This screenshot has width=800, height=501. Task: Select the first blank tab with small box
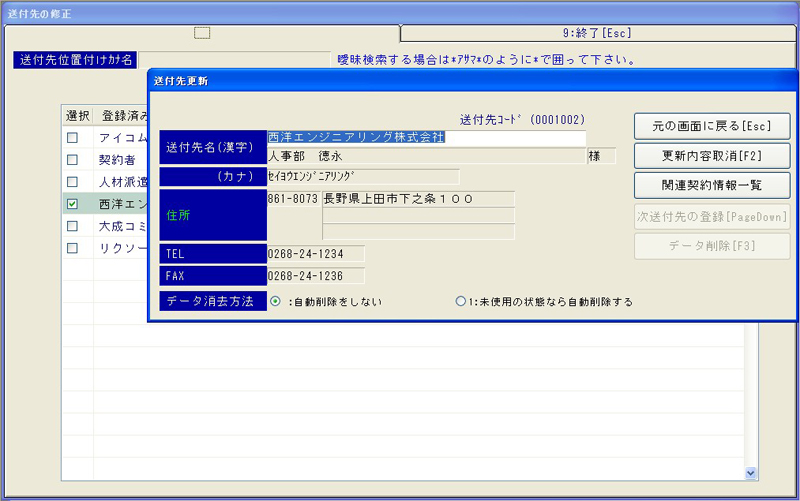[202, 33]
